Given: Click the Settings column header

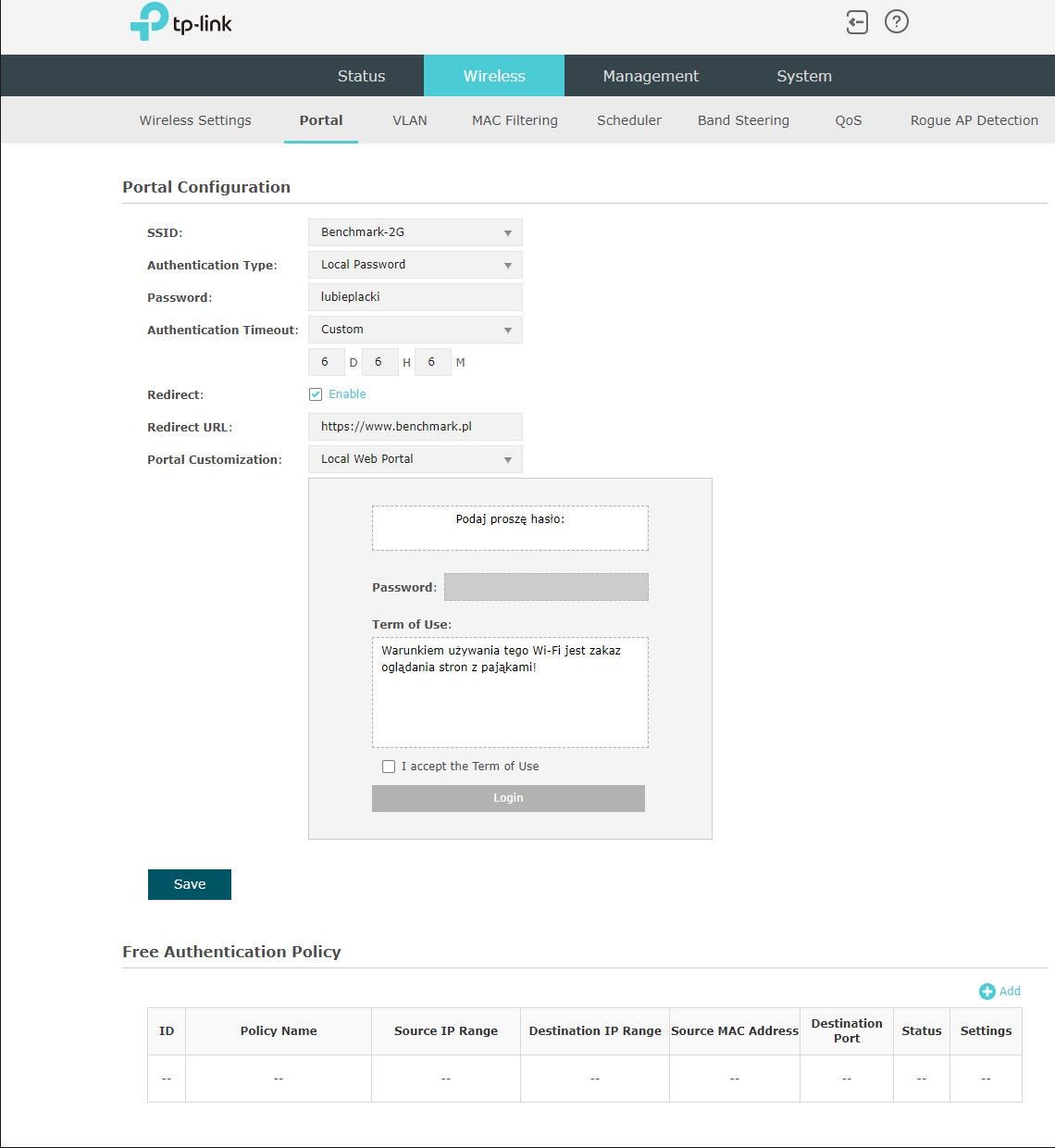Looking at the screenshot, I should (x=986, y=1031).
